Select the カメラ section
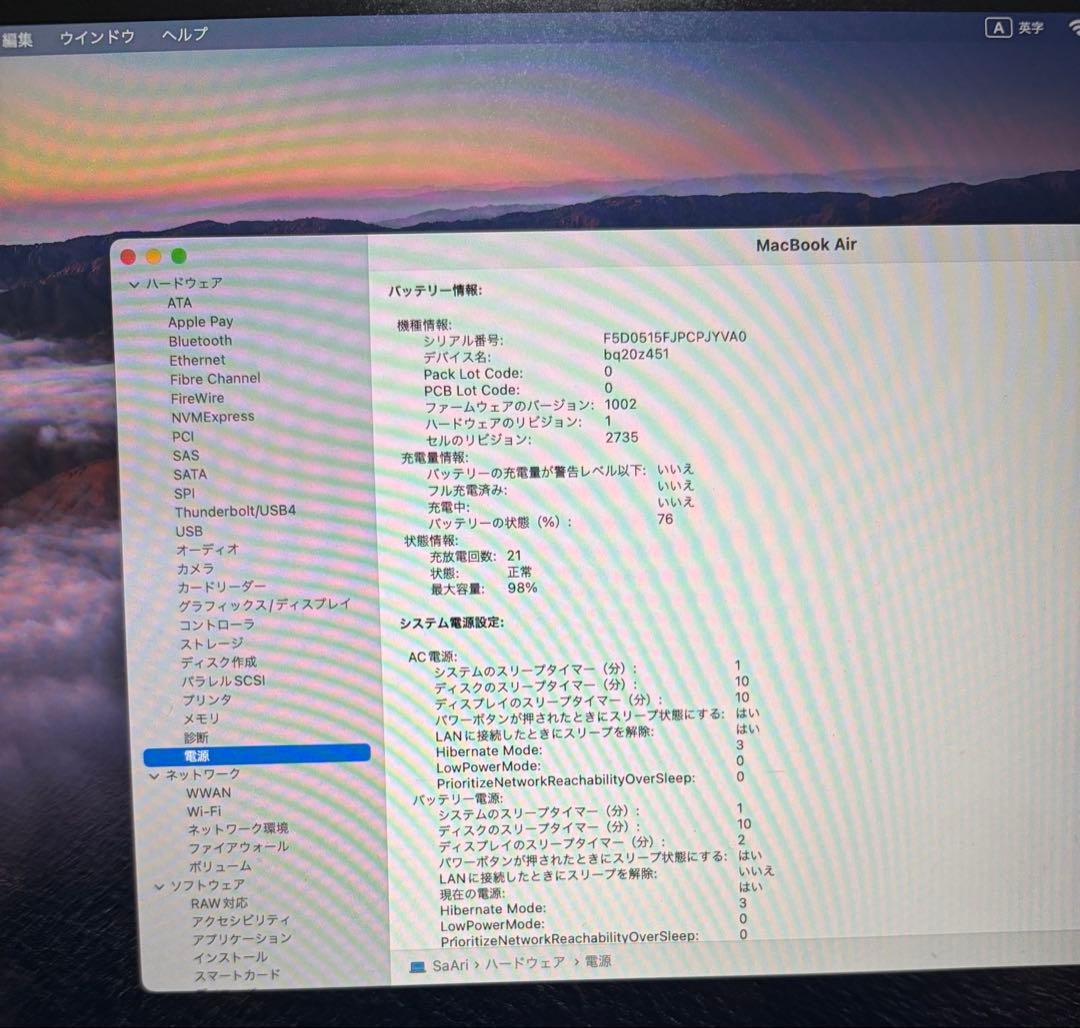1080x1028 pixels. pyautogui.click(x=195, y=568)
